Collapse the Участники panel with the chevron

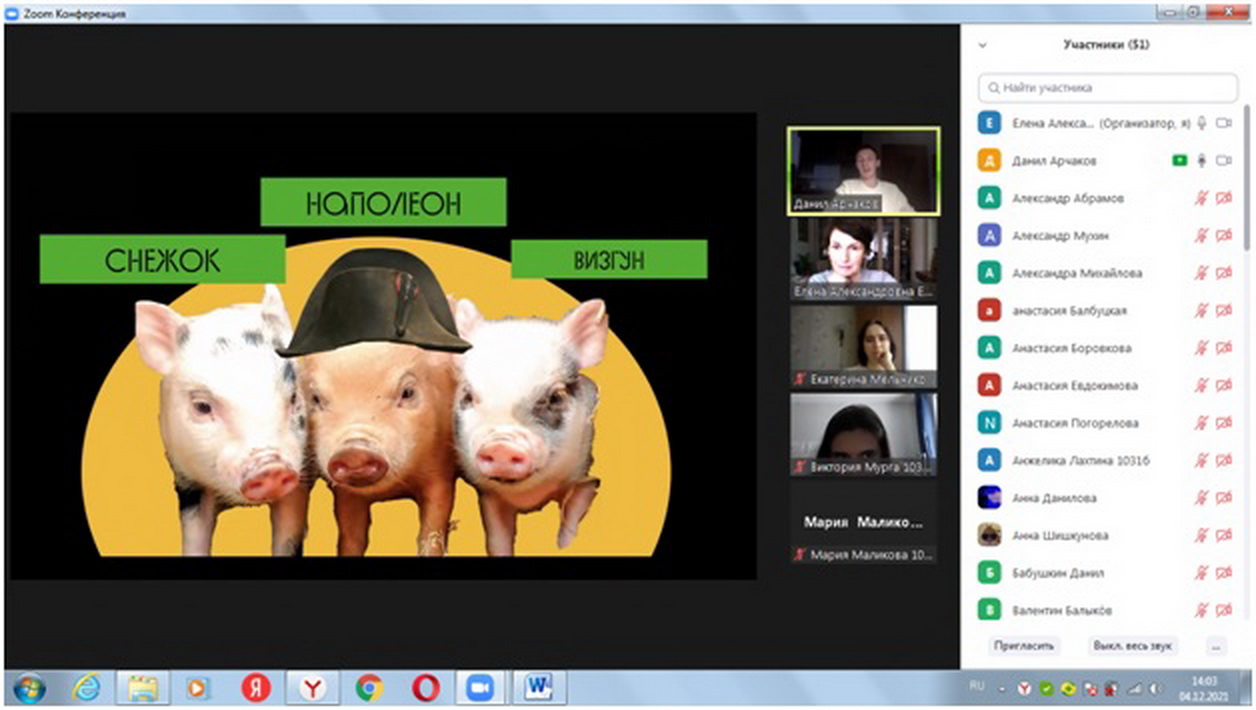(982, 45)
